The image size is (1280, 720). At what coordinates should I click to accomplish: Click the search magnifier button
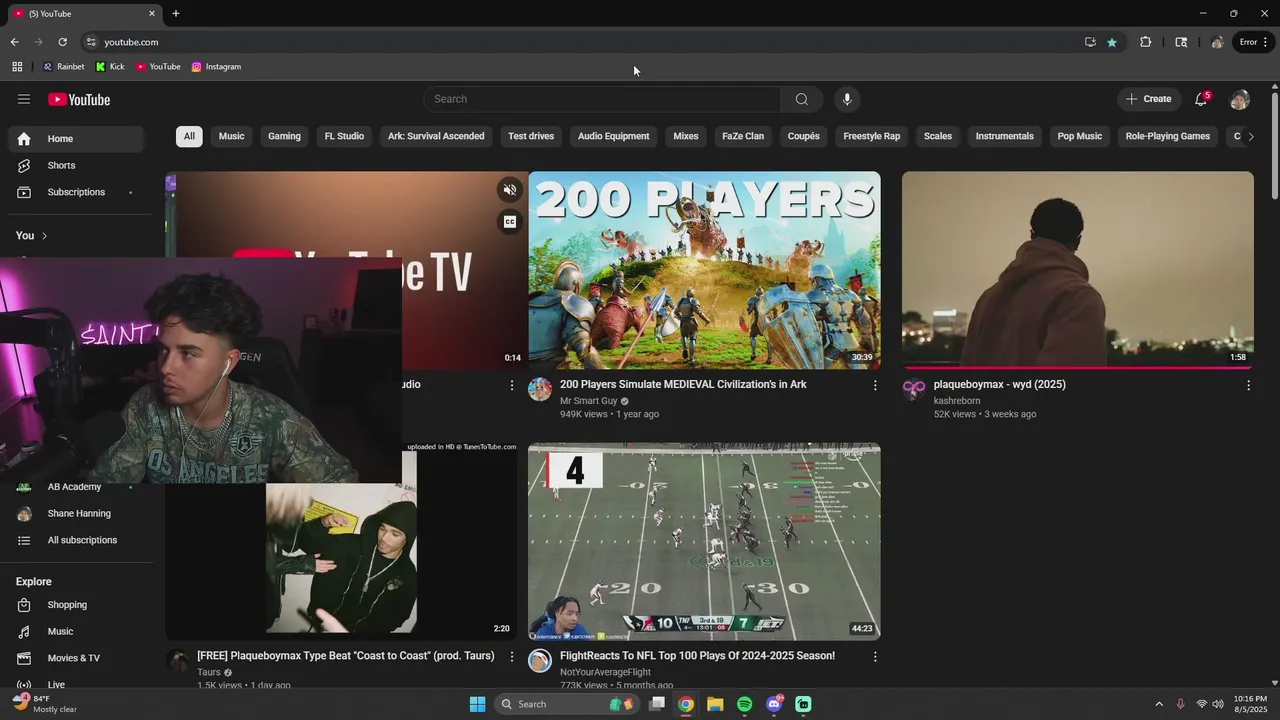(802, 99)
